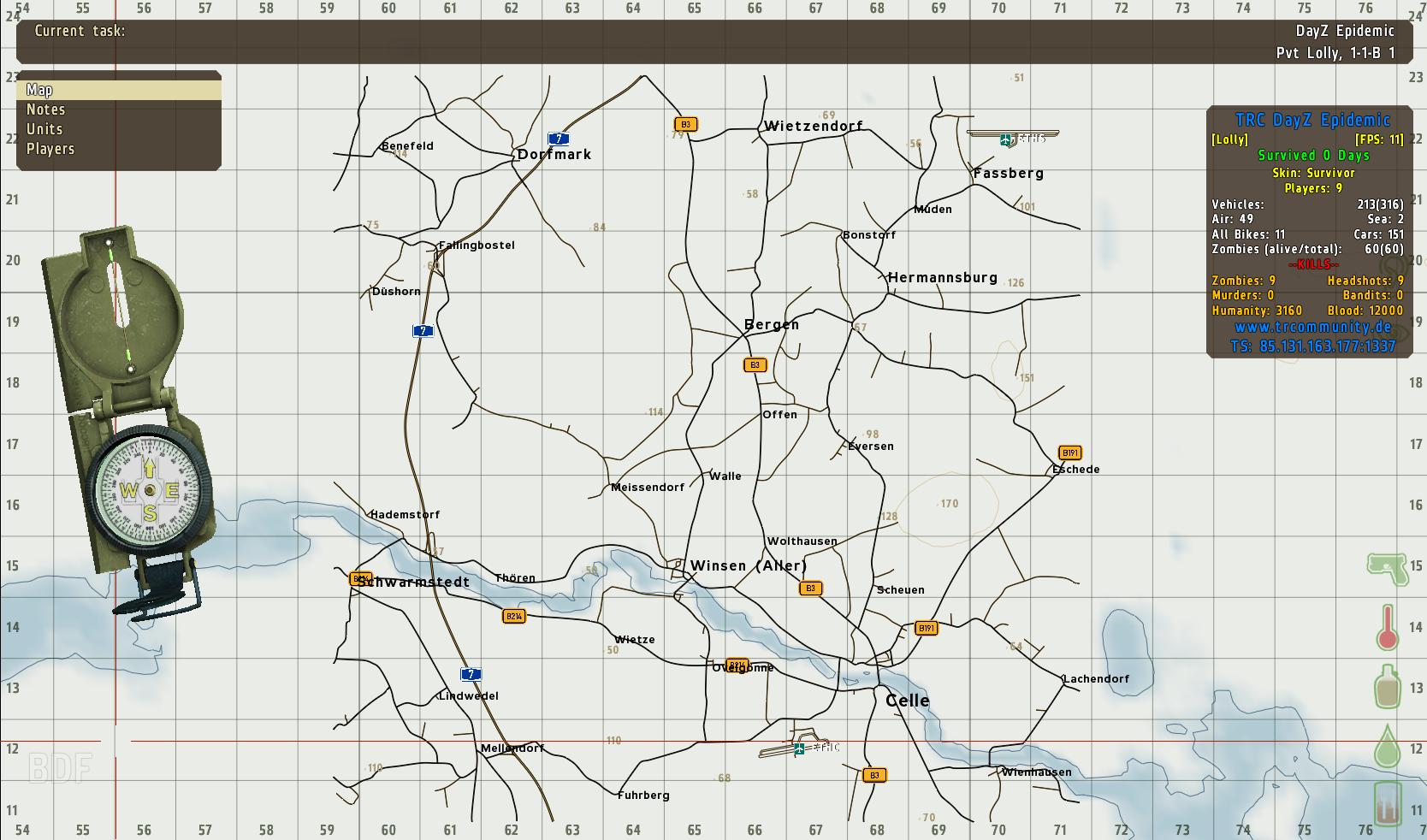
Task: Click the Offen village label
Action: pos(779,415)
